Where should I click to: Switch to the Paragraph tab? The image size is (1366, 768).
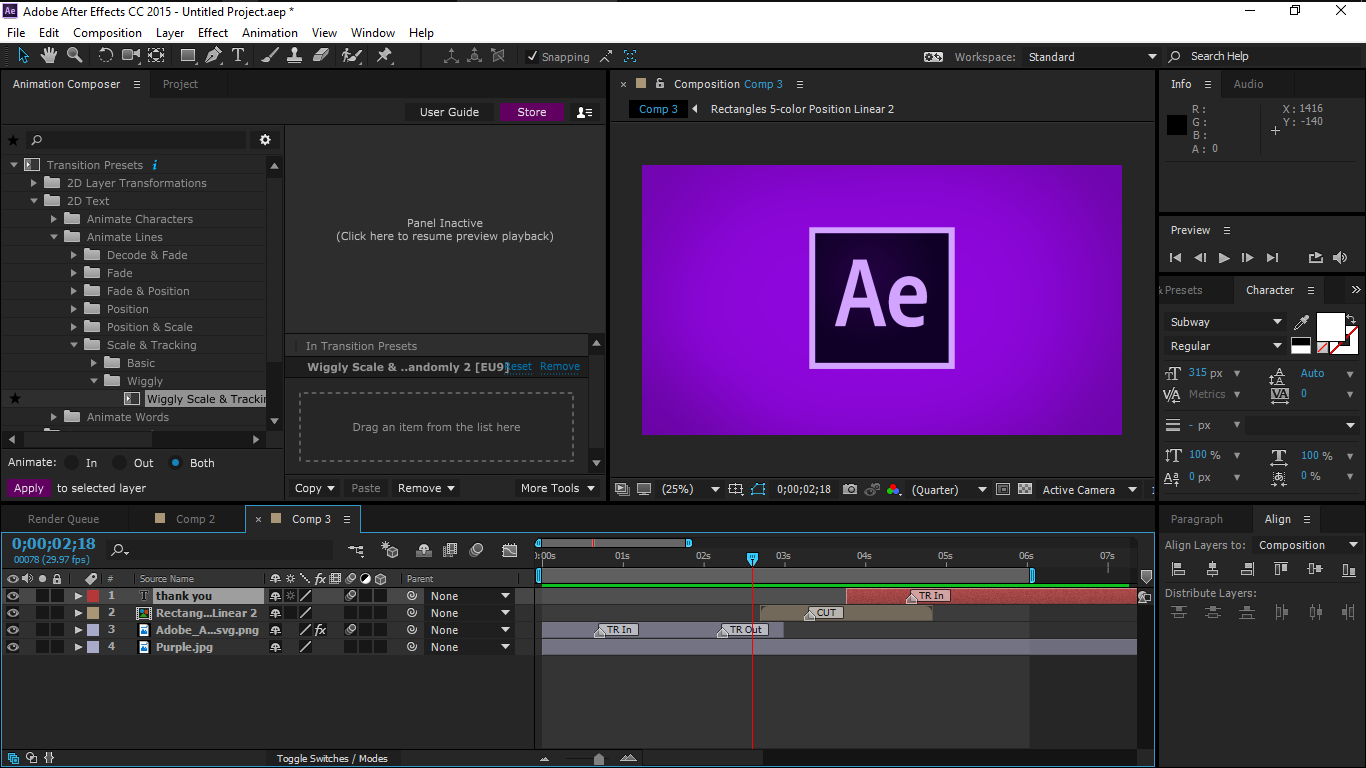pos(1196,519)
